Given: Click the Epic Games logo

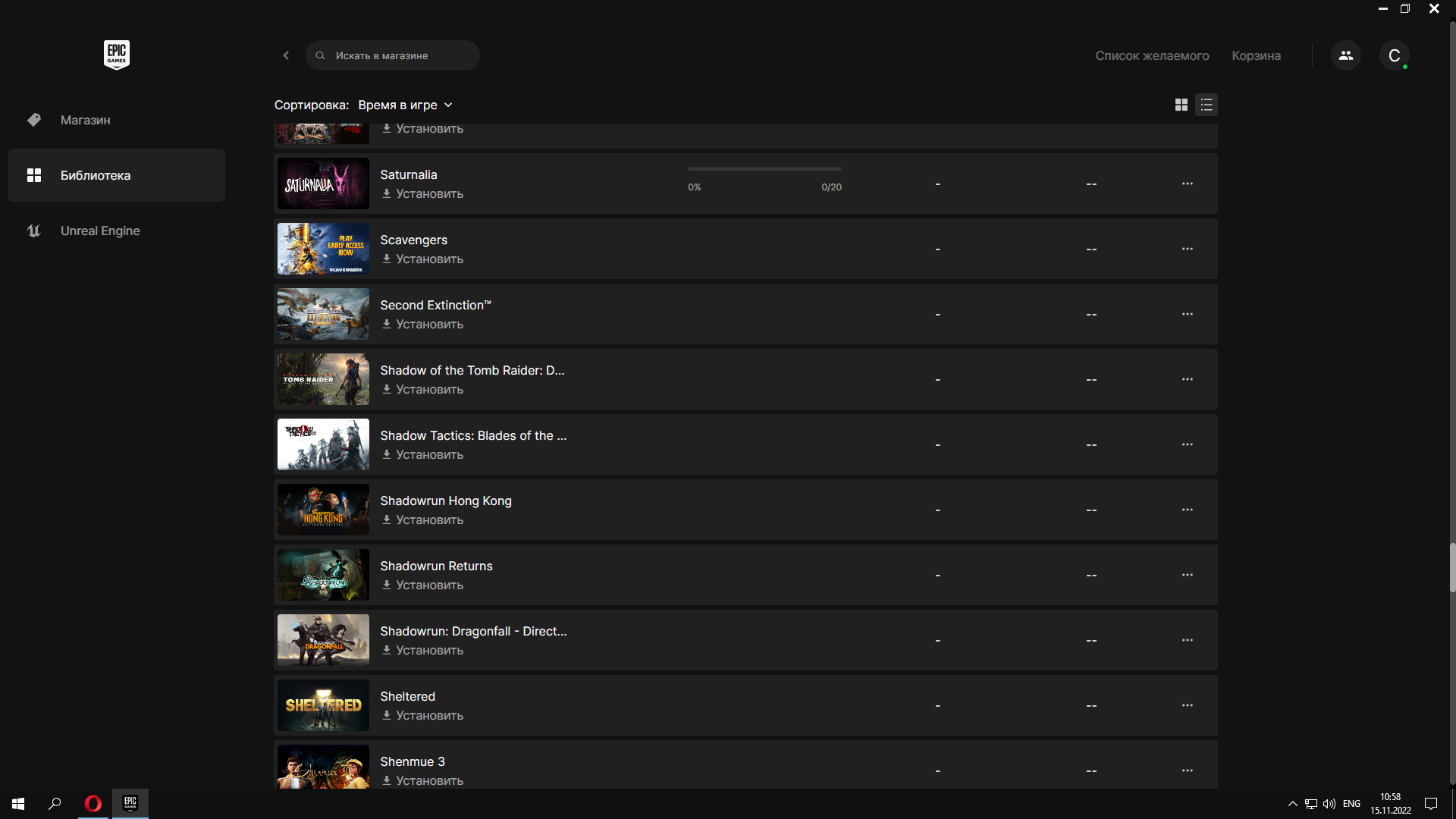Looking at the screenshot, I should (116, 55).
